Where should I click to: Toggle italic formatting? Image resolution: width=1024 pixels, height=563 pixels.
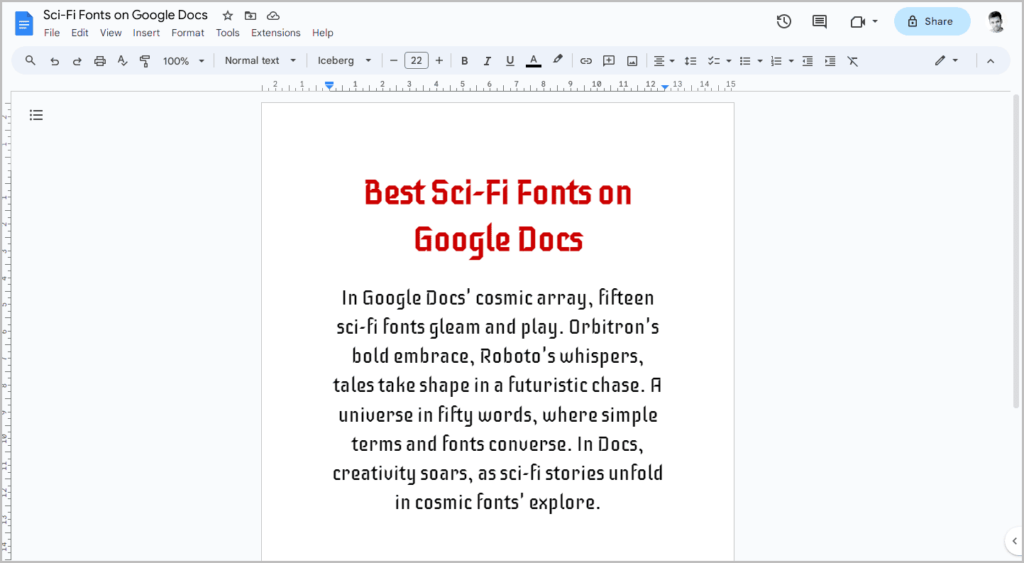point(487,61)
